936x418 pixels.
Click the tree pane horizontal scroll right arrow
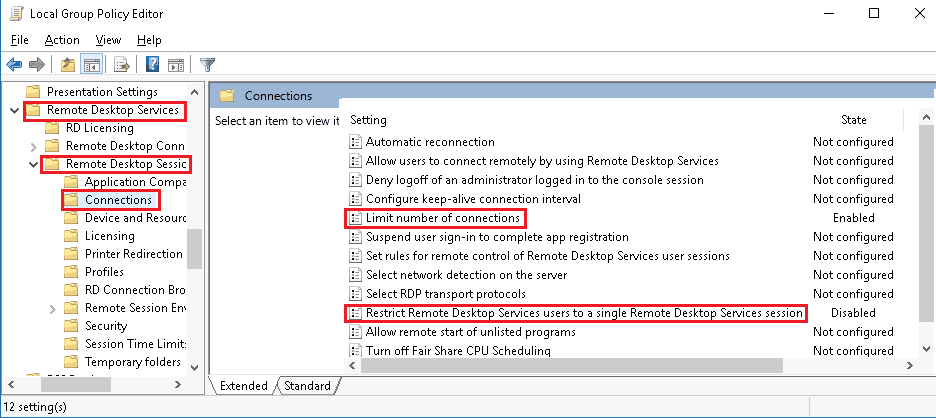click(x=178, y=385)
